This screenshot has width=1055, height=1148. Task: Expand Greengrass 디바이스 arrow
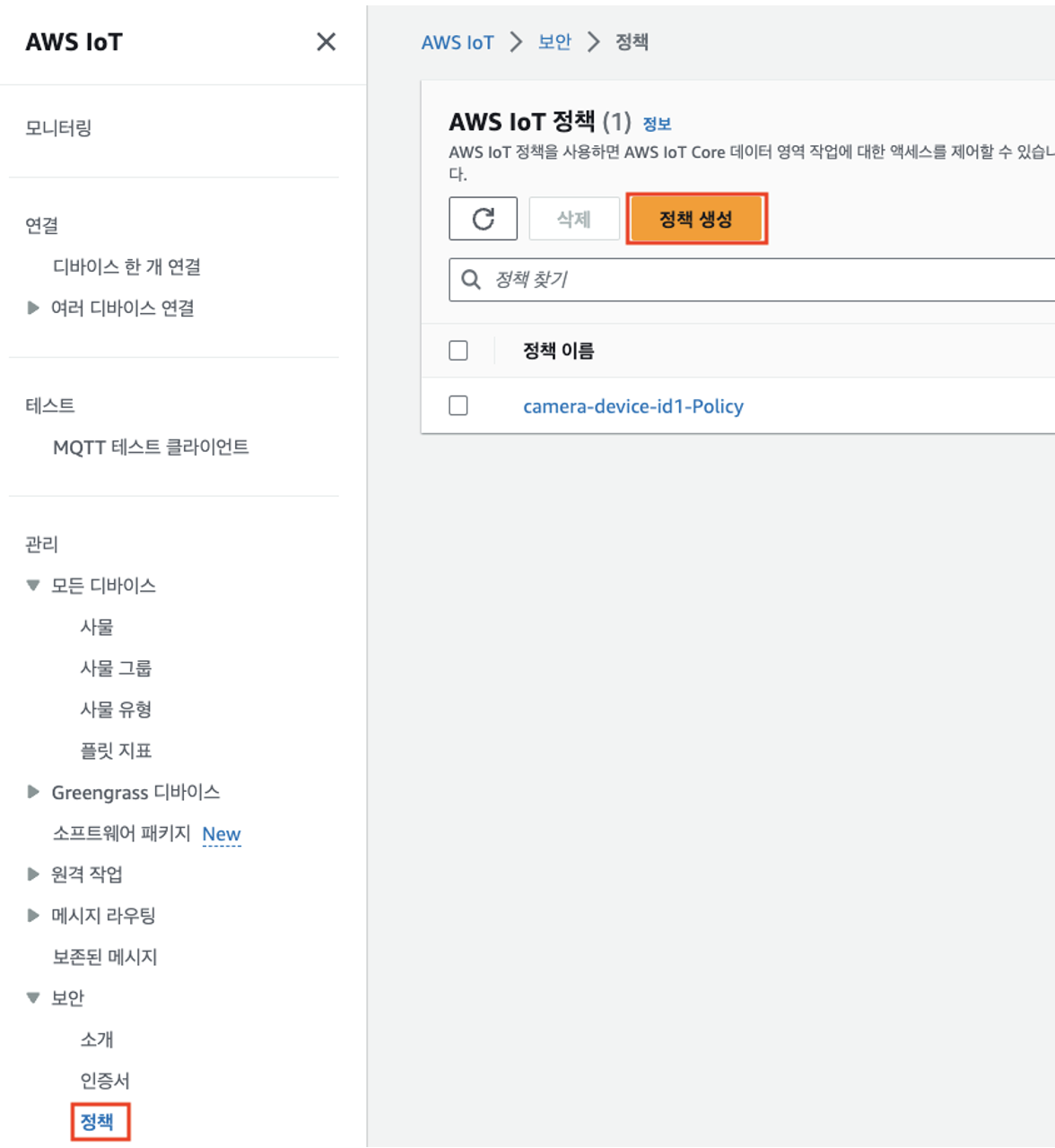(33, 792)
